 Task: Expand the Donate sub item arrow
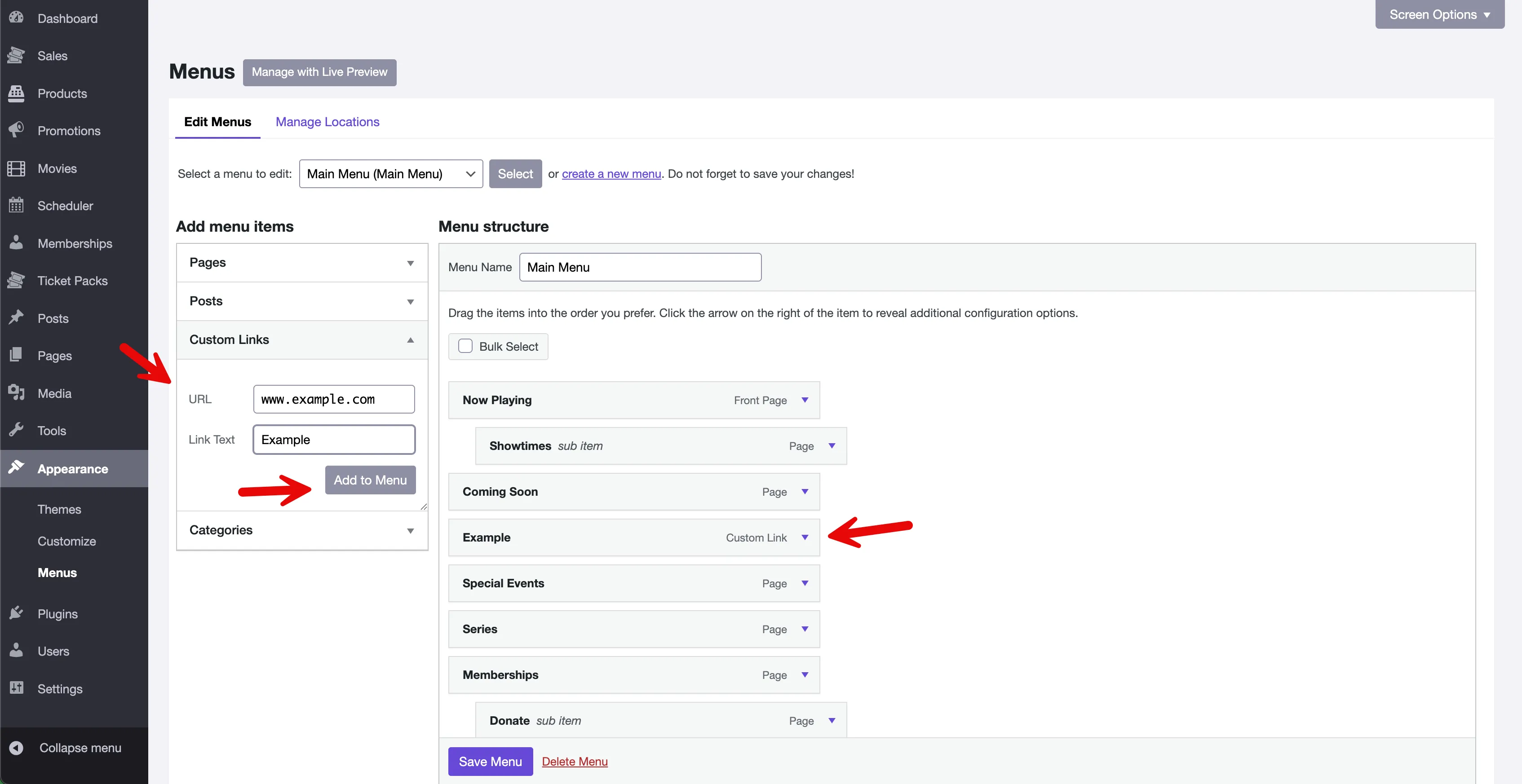click(x=832, y=720)
